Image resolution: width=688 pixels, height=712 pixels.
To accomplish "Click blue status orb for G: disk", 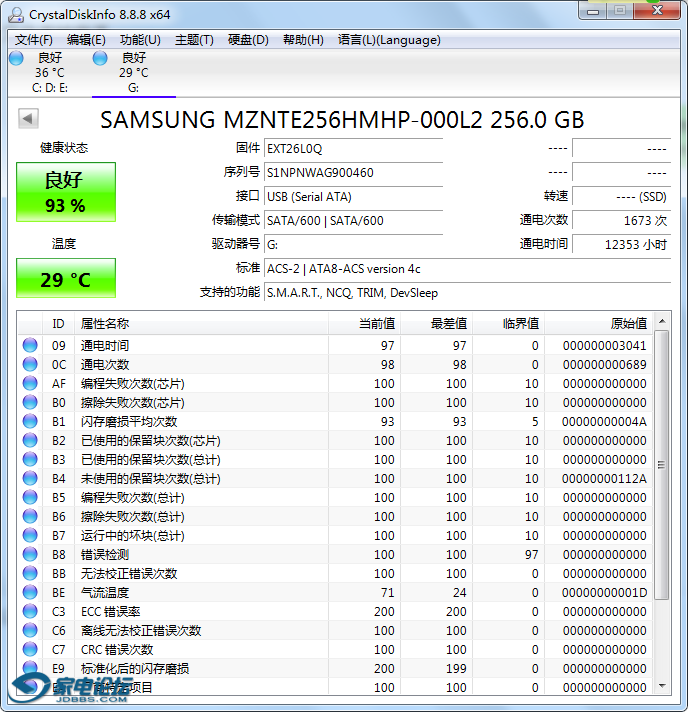I will click(100, 58).
